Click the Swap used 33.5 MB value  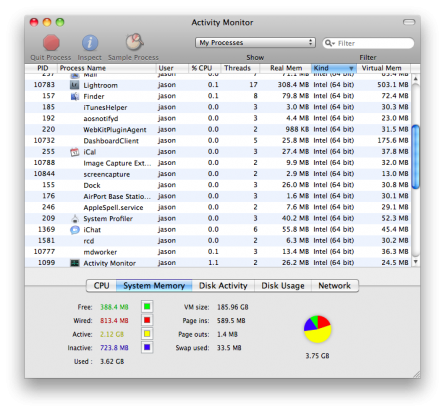(229, 348)
